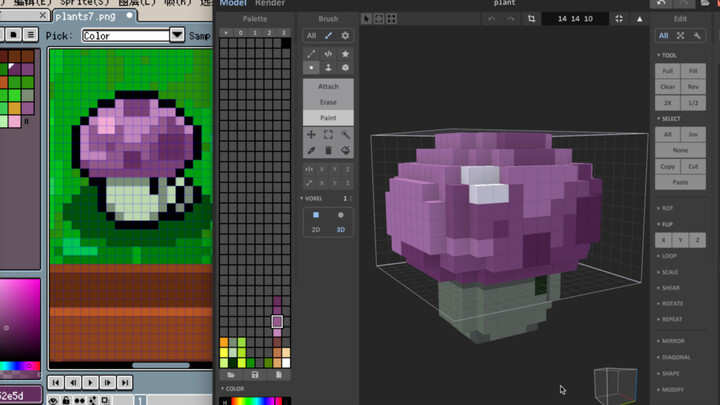The image size is (720, 405).
Task: Expand the SCALE section
Action: pos(668,272)
